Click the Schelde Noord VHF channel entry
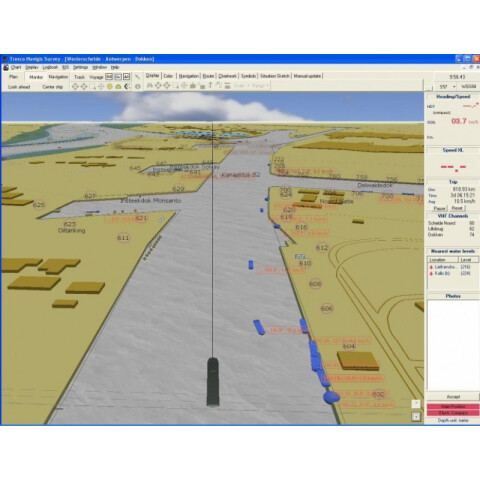Viewport: 480px width, 480px height. 451,223
